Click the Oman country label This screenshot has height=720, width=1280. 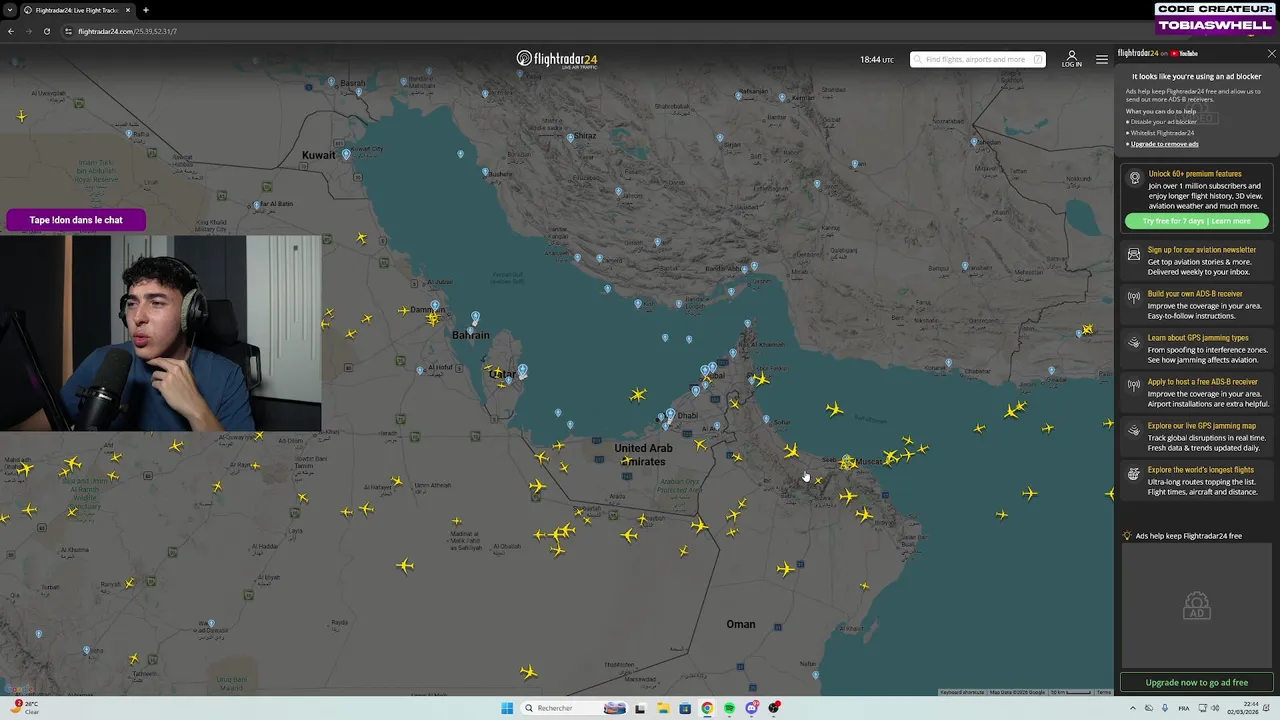click(741, 624)
